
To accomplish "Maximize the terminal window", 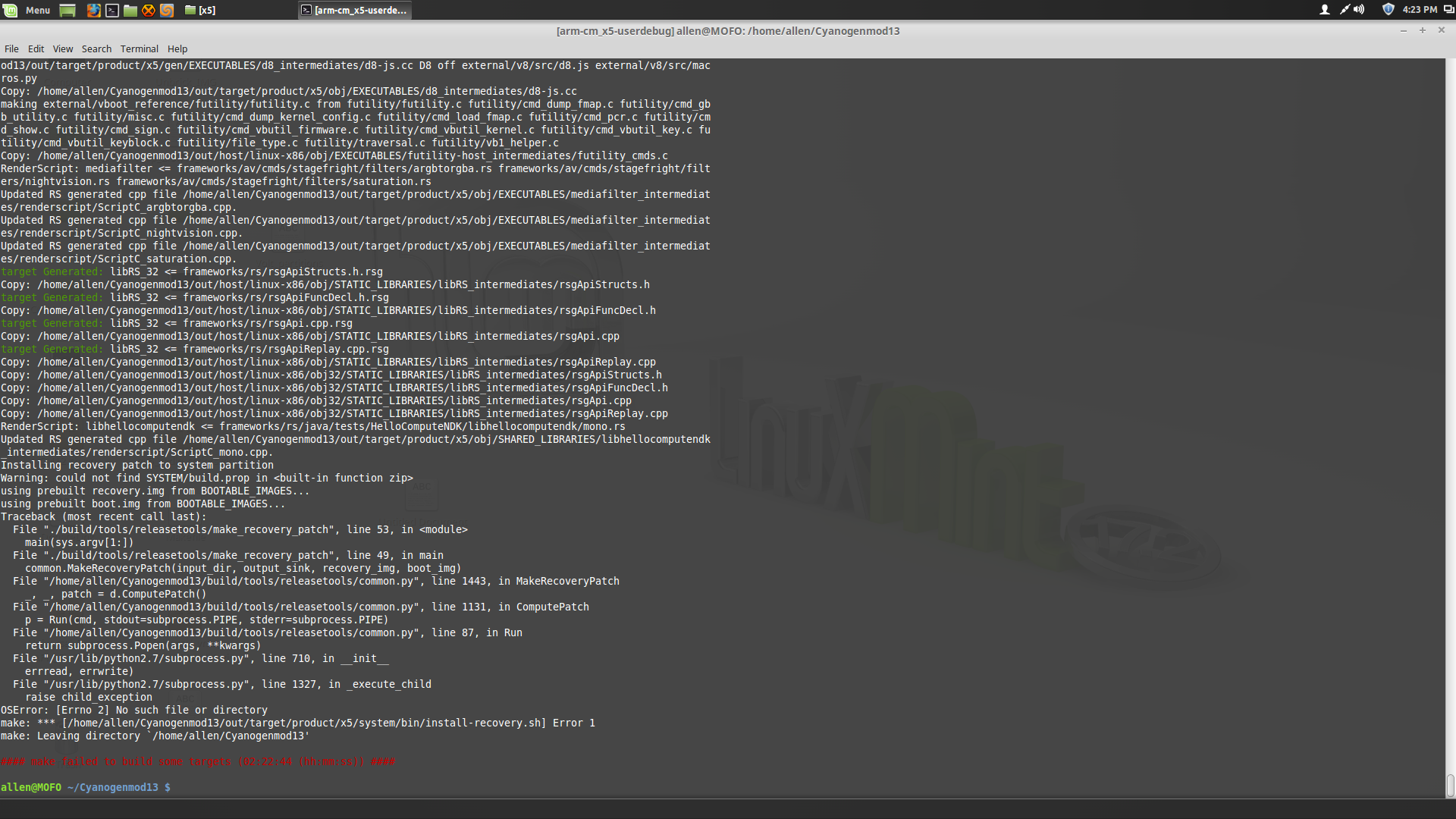I will [1422, 30].
